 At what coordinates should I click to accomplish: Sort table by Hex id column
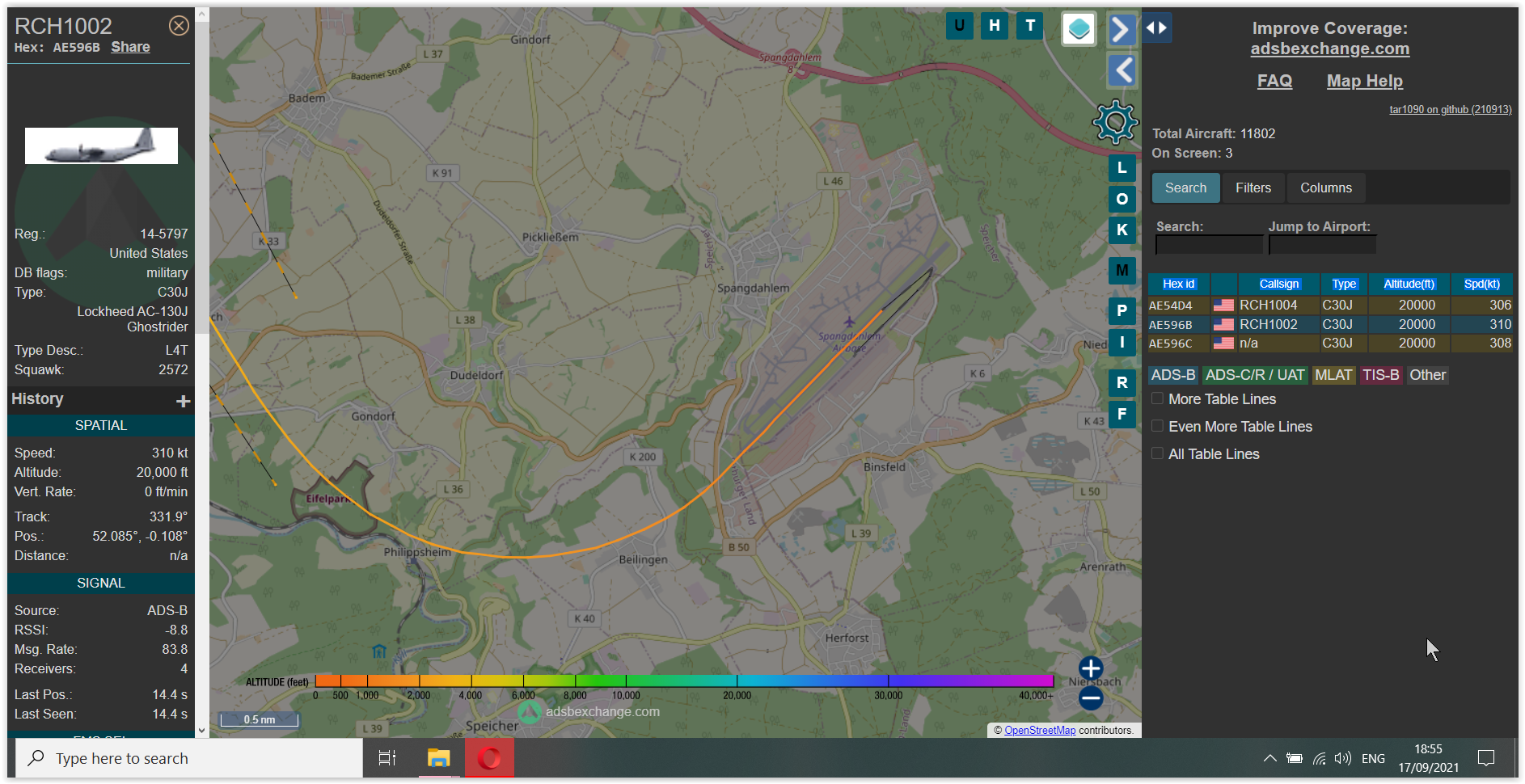tap(1178, 284)
